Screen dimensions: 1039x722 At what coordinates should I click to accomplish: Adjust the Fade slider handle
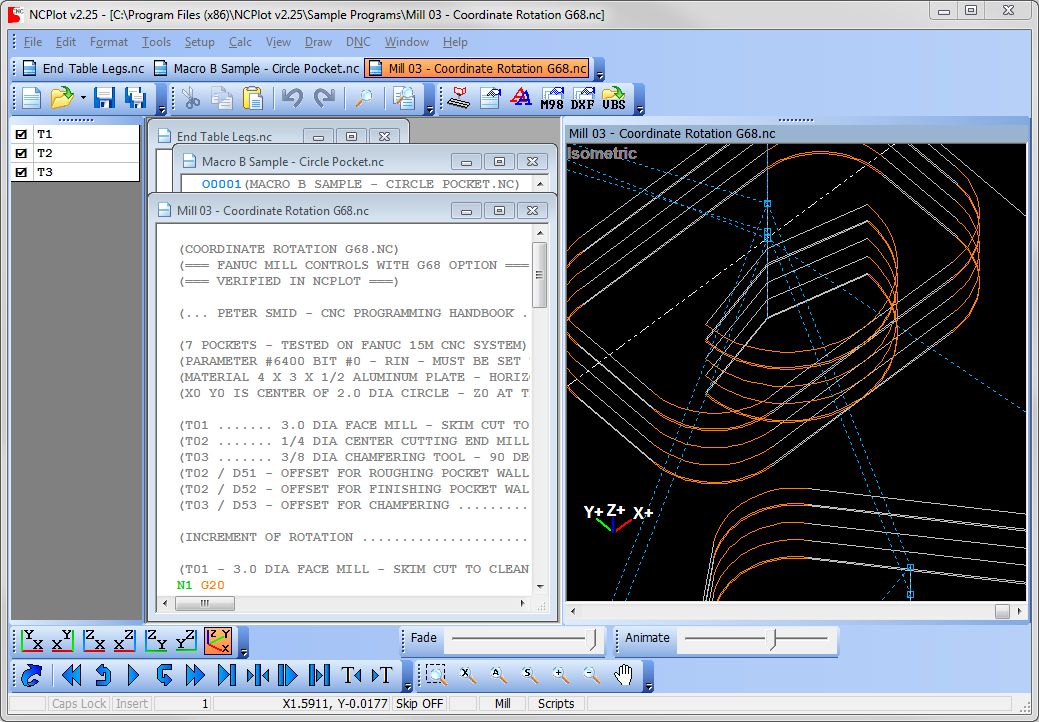click(594, 639)
